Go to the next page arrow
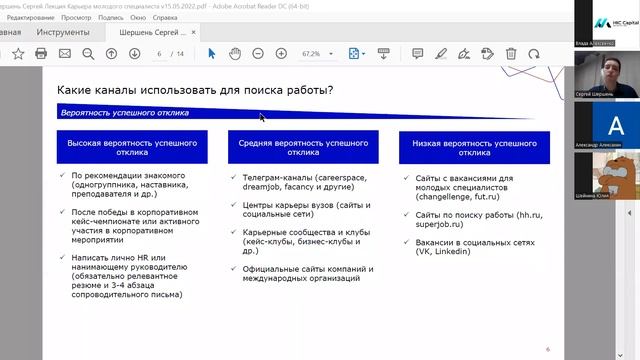This screenshot has width=640, height=360. tap(134, 53)
